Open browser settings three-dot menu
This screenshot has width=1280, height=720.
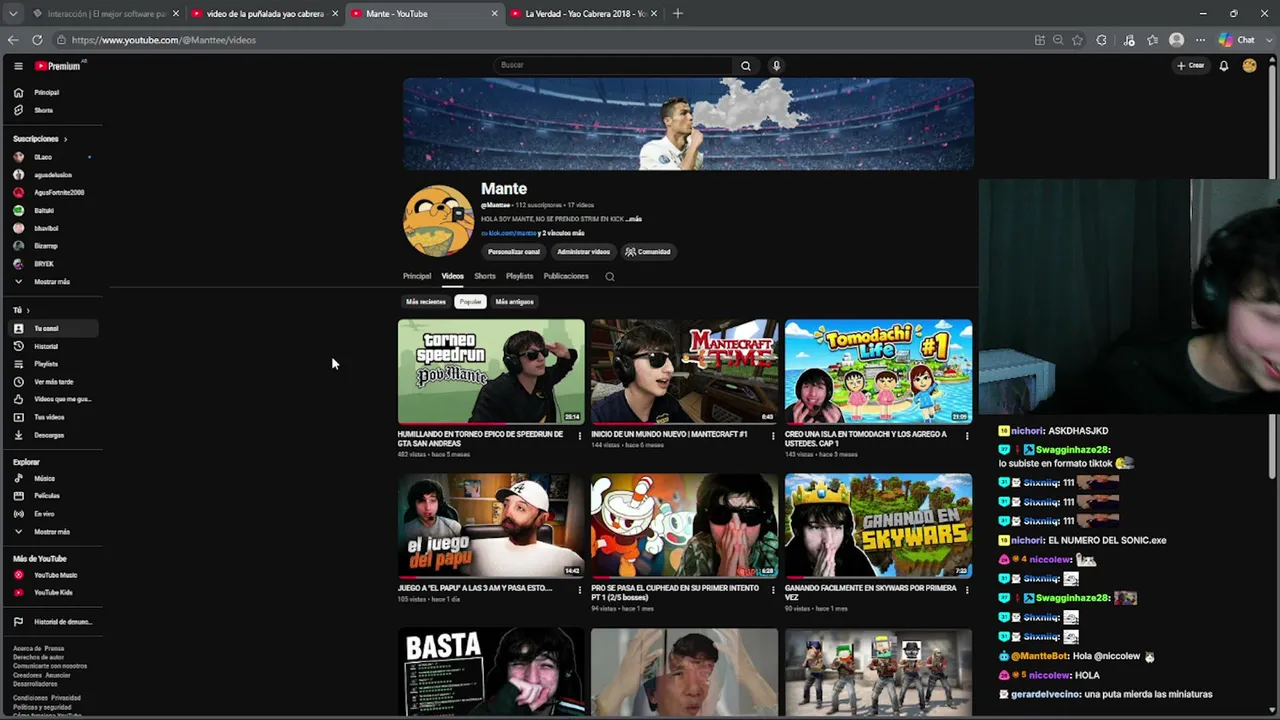click(x=1200, y=40)
